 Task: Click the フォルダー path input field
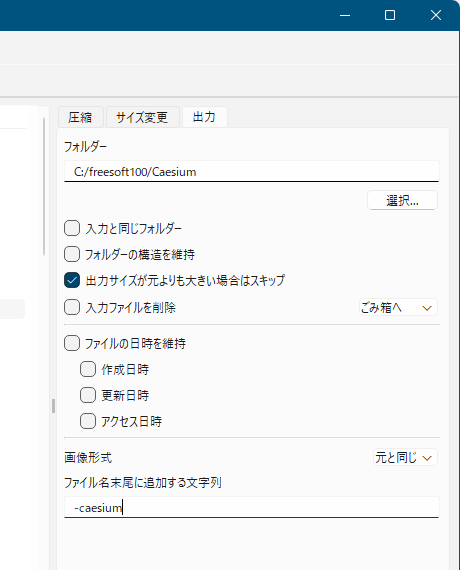[252, 171]
